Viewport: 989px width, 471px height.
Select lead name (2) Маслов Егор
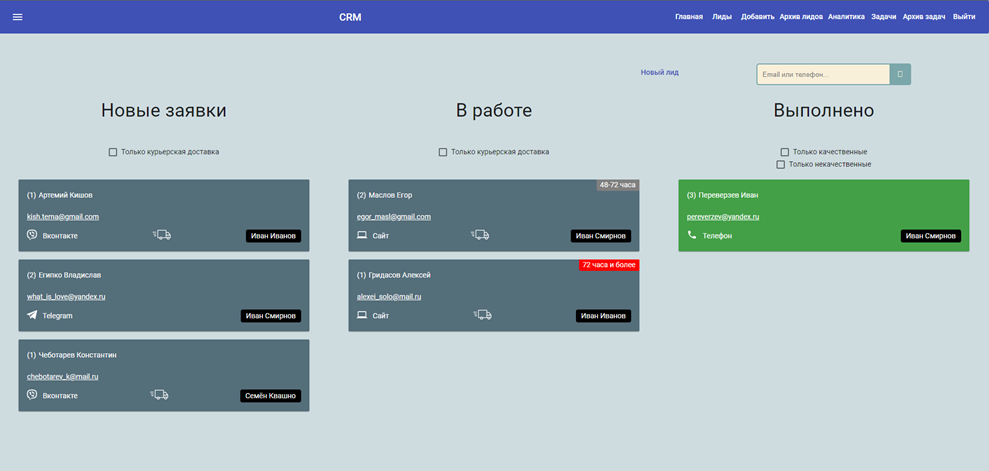[x=384, y=195]
